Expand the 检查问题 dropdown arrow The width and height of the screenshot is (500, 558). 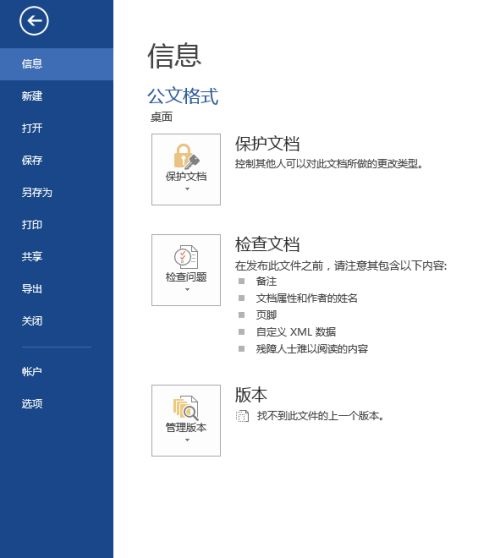pos(187,290)
